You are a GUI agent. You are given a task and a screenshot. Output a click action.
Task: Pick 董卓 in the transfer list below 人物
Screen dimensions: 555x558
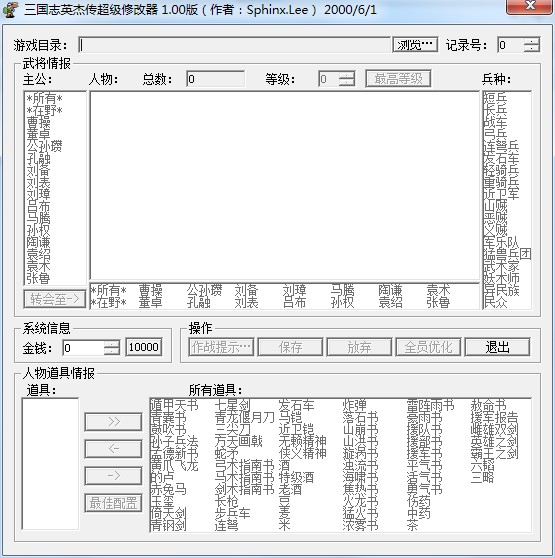click(150, 302)
